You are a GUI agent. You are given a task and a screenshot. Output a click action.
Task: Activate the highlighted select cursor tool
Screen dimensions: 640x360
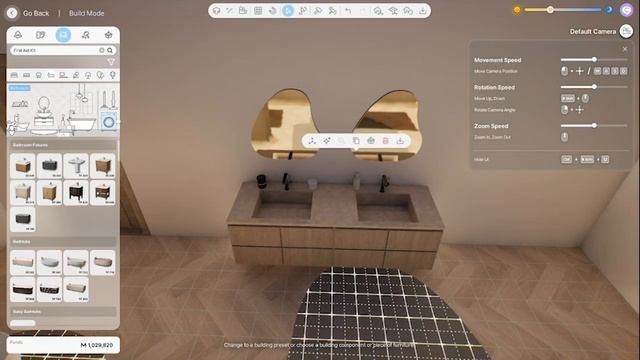(x=288, y=11)
